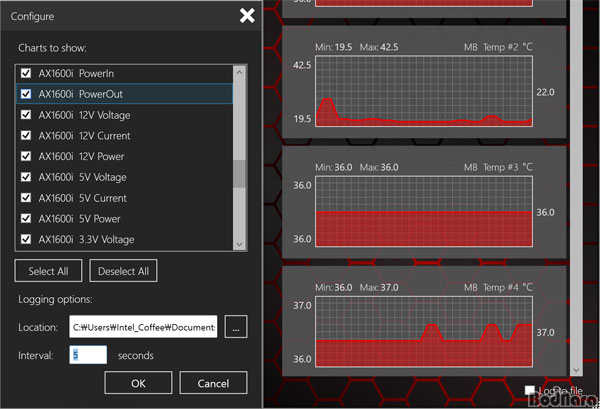This screenshot has width=600, height=409.
Task: Click MB Temp #4 chart graph
Action: coord(424,331)
